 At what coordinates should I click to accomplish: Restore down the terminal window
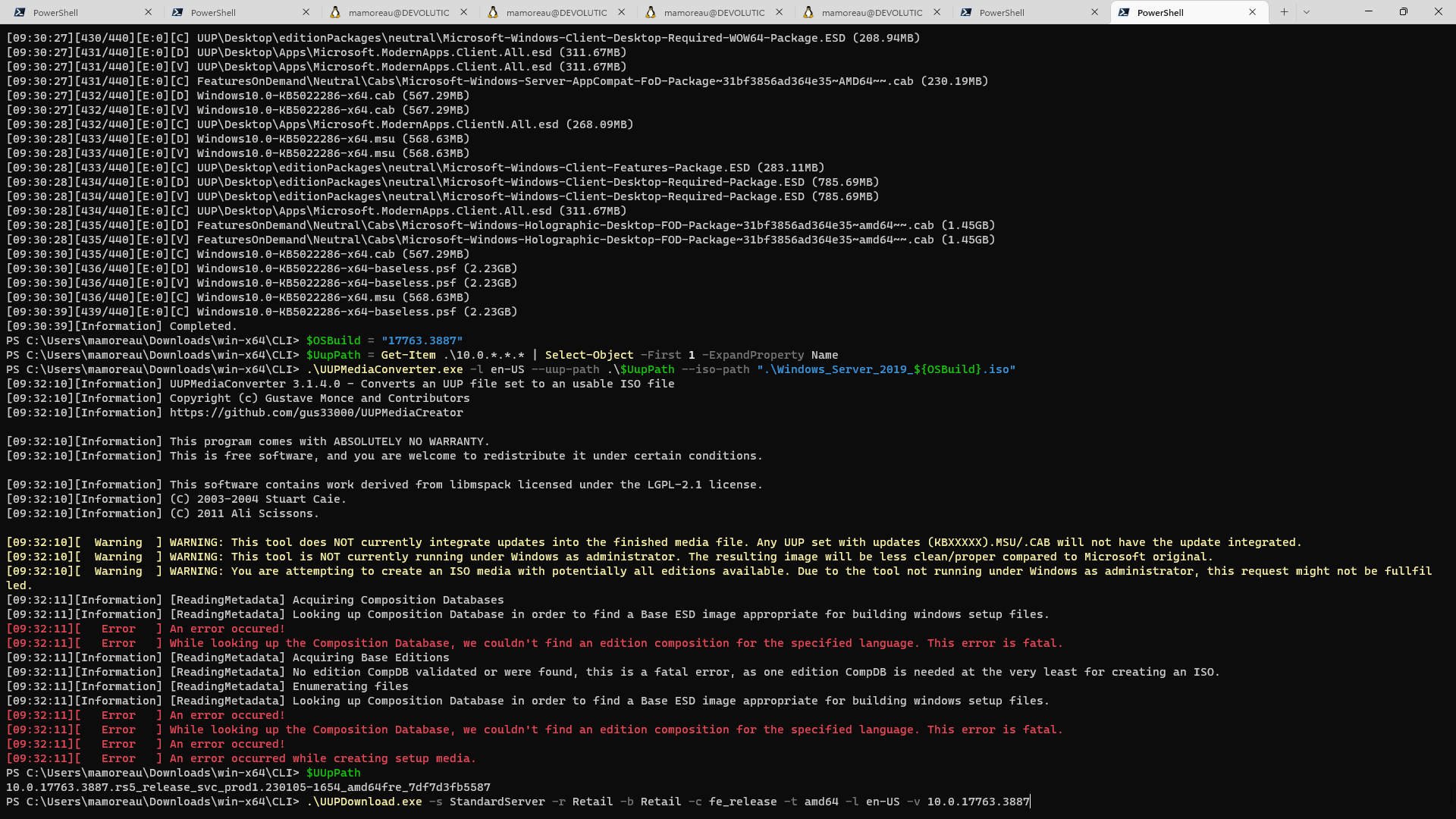pyautogui.click(x=1403, y=12)
